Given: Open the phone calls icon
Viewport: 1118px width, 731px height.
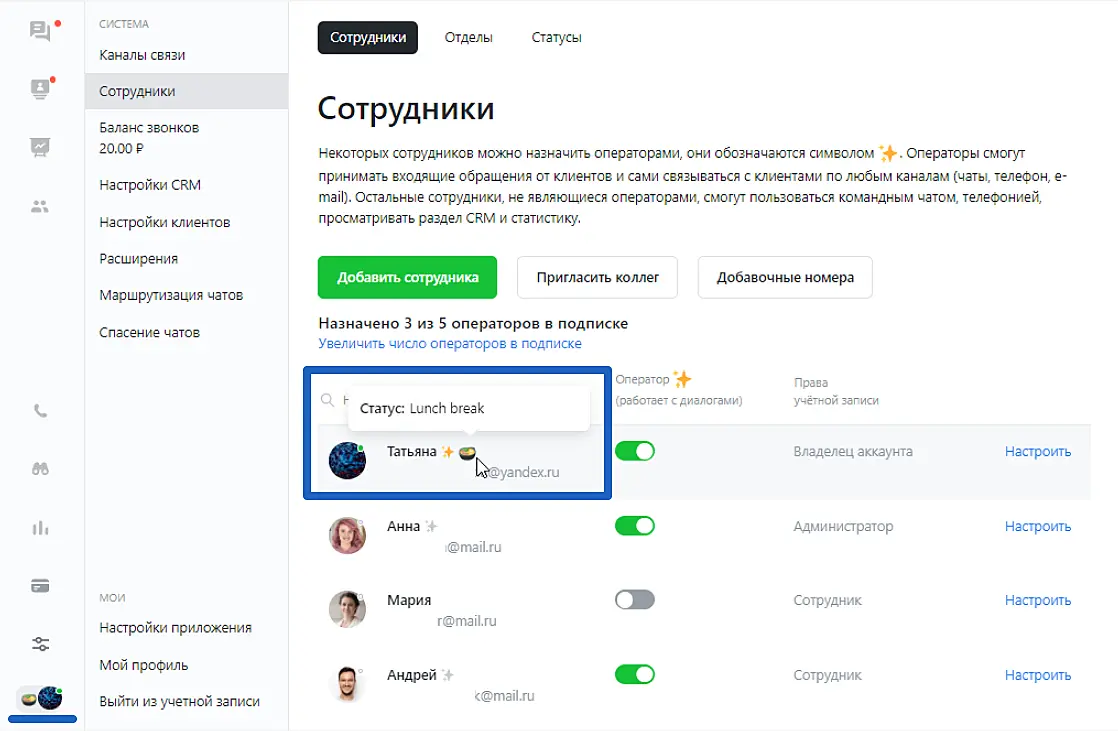Looking at the screenshot, I should point(40,411).
